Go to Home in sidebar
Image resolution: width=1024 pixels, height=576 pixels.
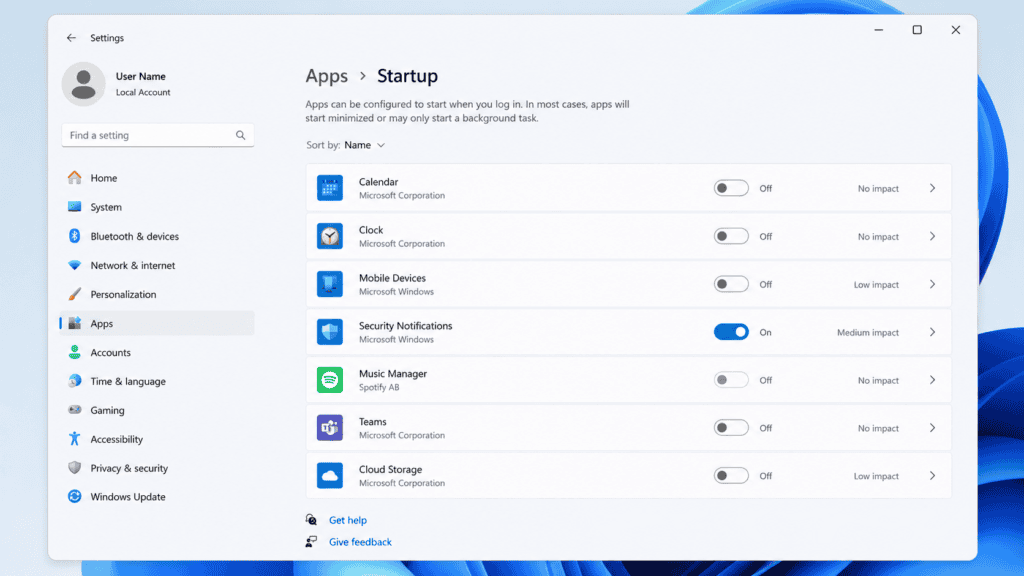tap(157, 178)
